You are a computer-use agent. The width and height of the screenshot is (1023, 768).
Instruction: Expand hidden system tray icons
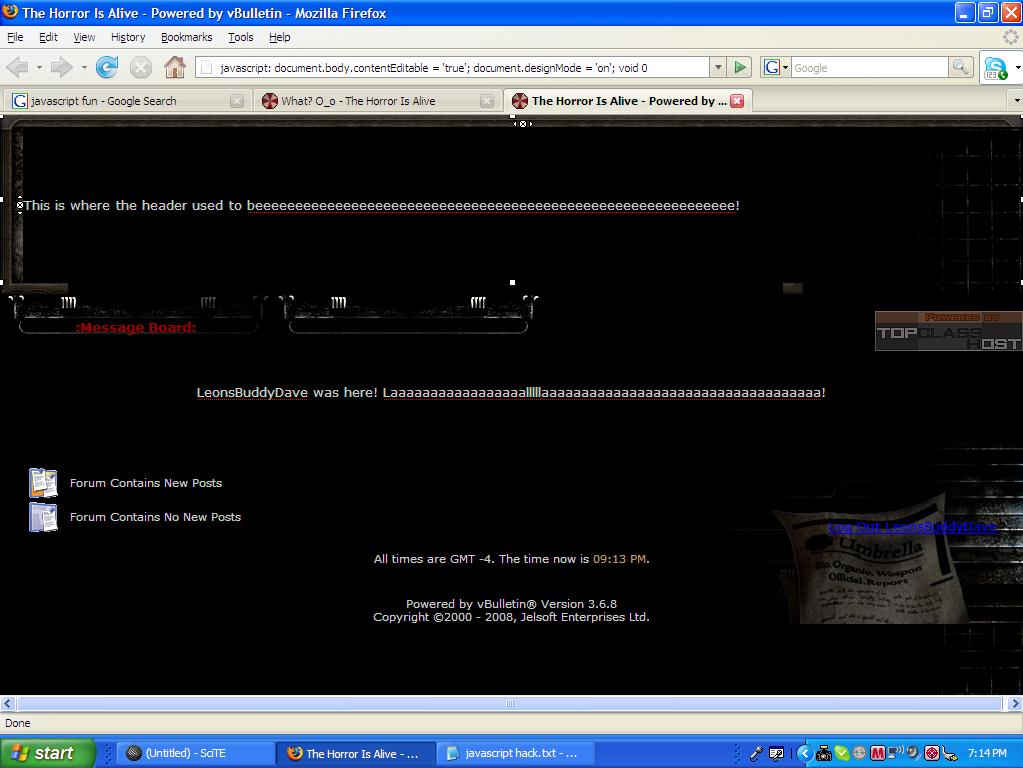(x=805, y=753)
